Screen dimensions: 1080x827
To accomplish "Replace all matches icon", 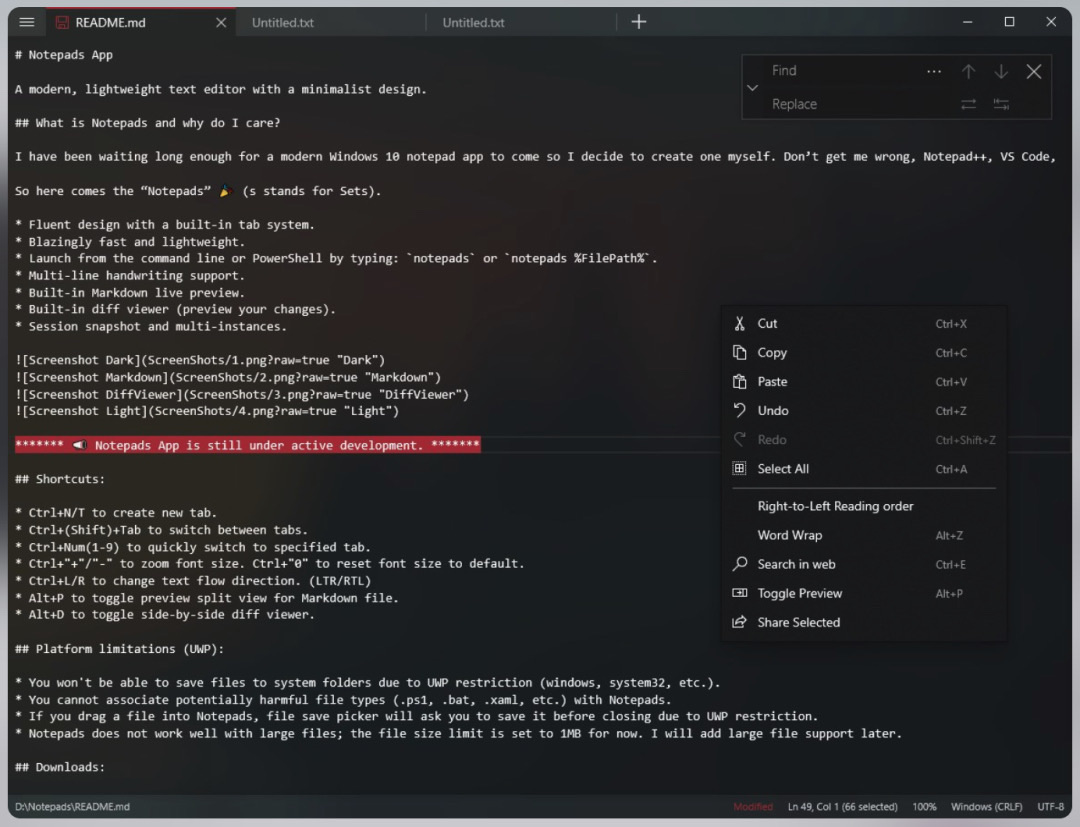I will 1001,104.
